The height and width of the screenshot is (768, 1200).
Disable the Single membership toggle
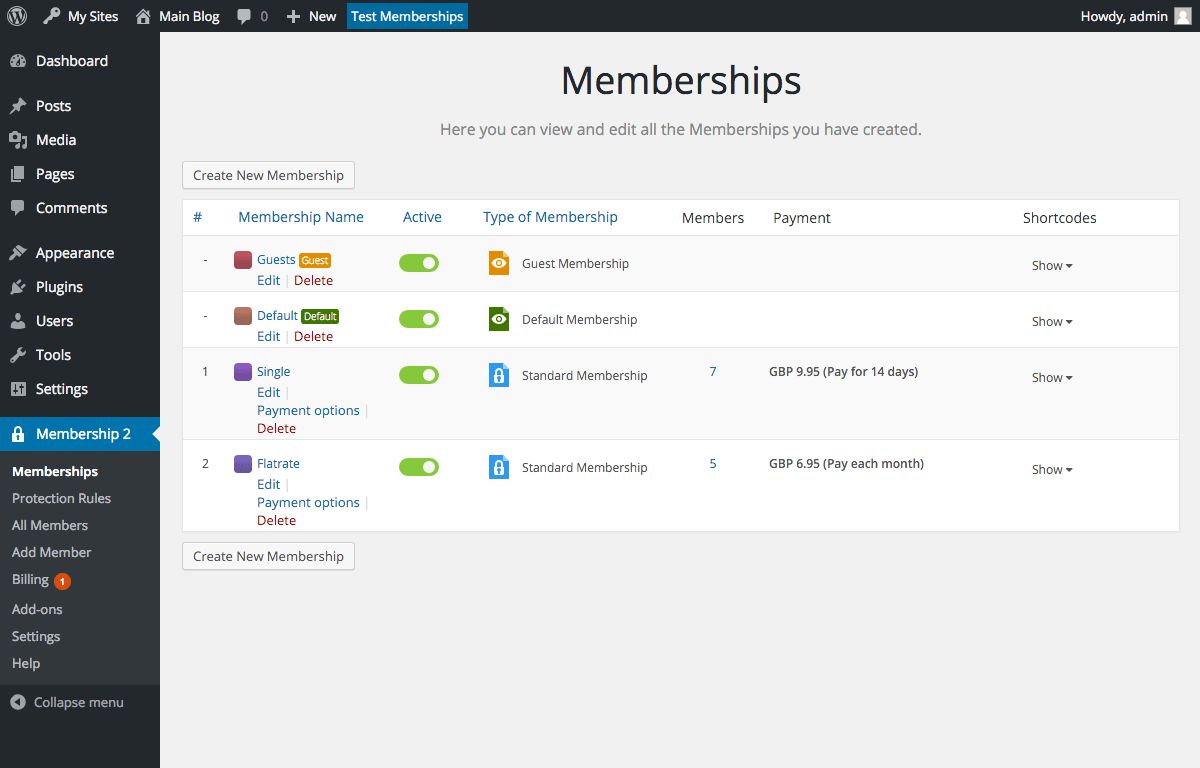[418, 374]
